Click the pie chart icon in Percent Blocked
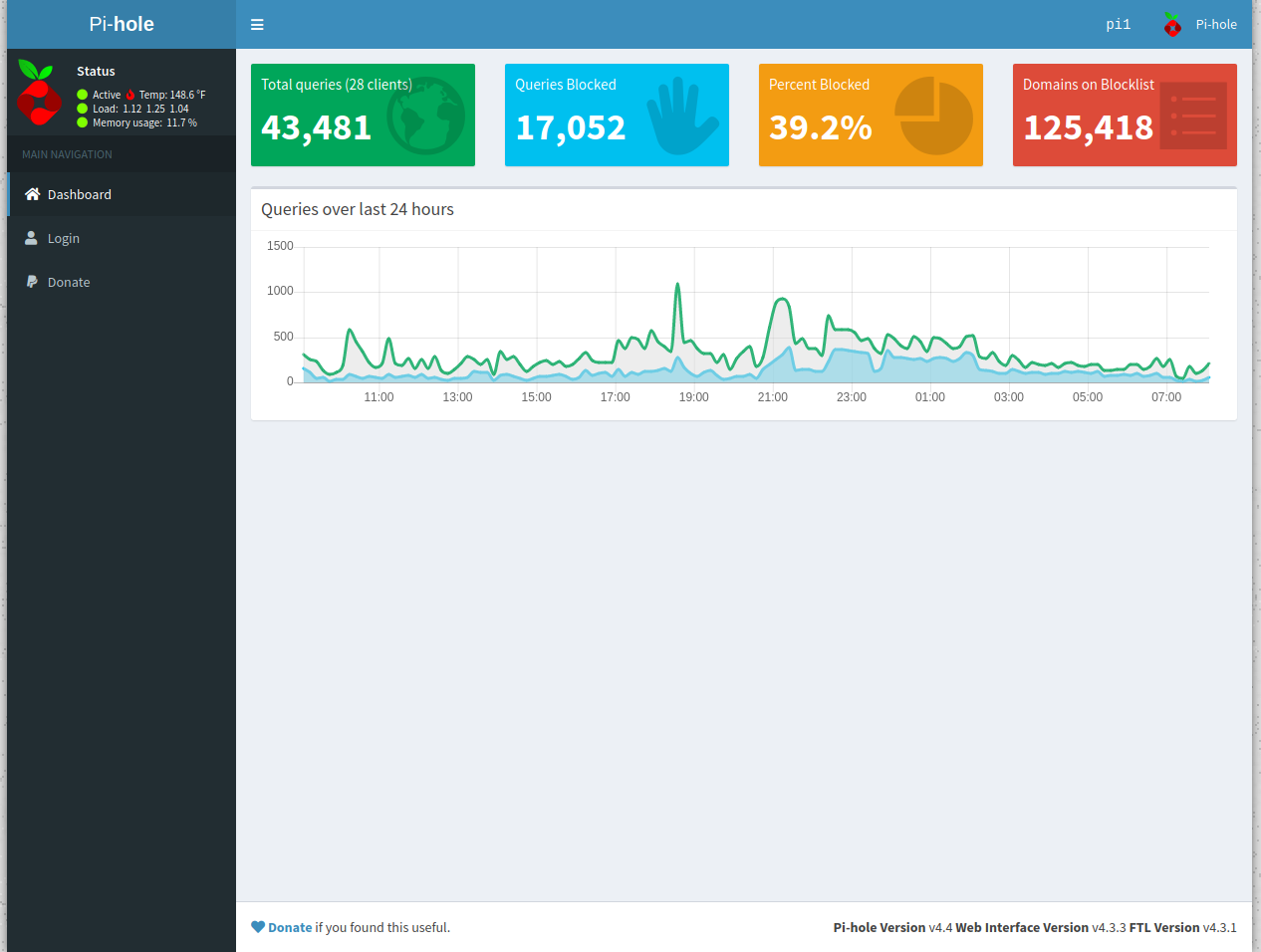This screenshot has height=952, width=1261. point(933,116)
